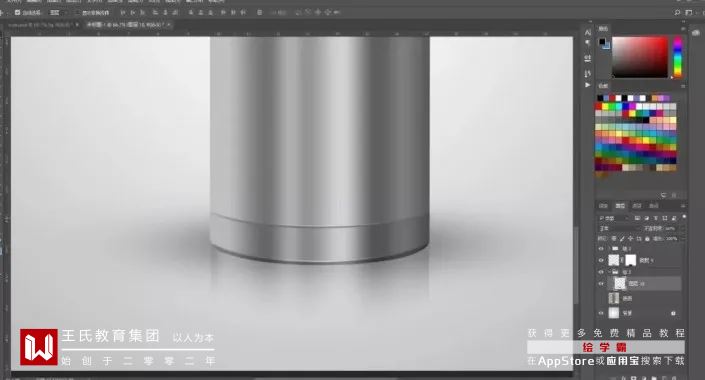Distribute horizontal centers of layers
The height and width of the screenshot is (380, 705).
point(233,13)
